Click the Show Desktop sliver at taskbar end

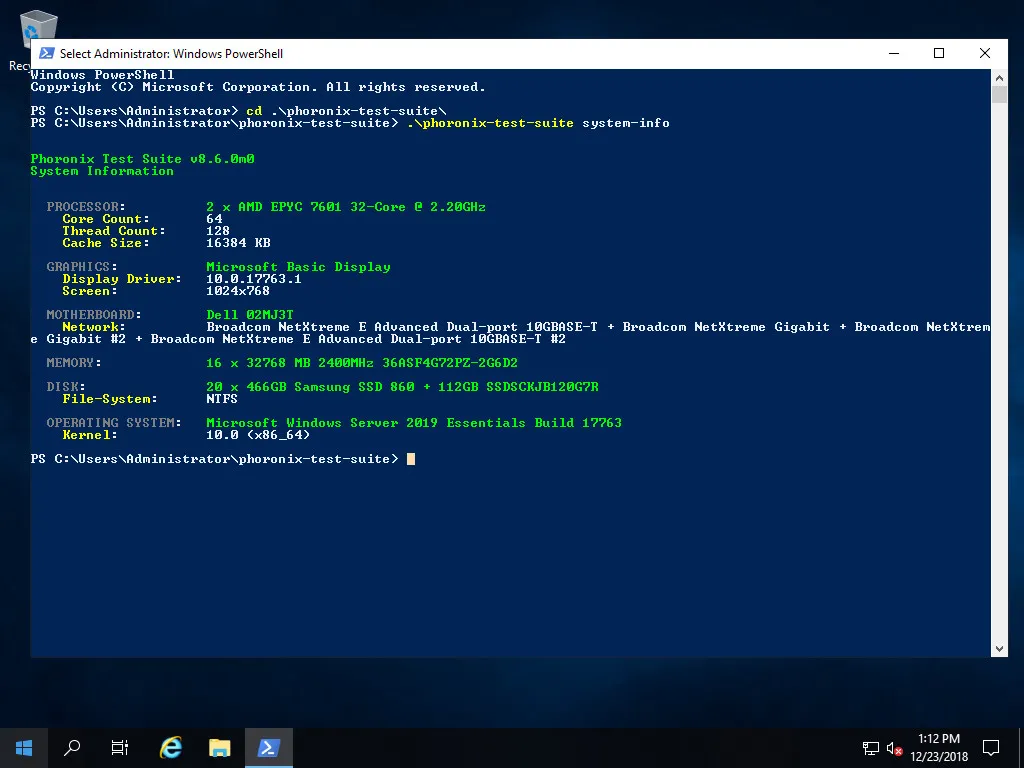[1021, 748]
